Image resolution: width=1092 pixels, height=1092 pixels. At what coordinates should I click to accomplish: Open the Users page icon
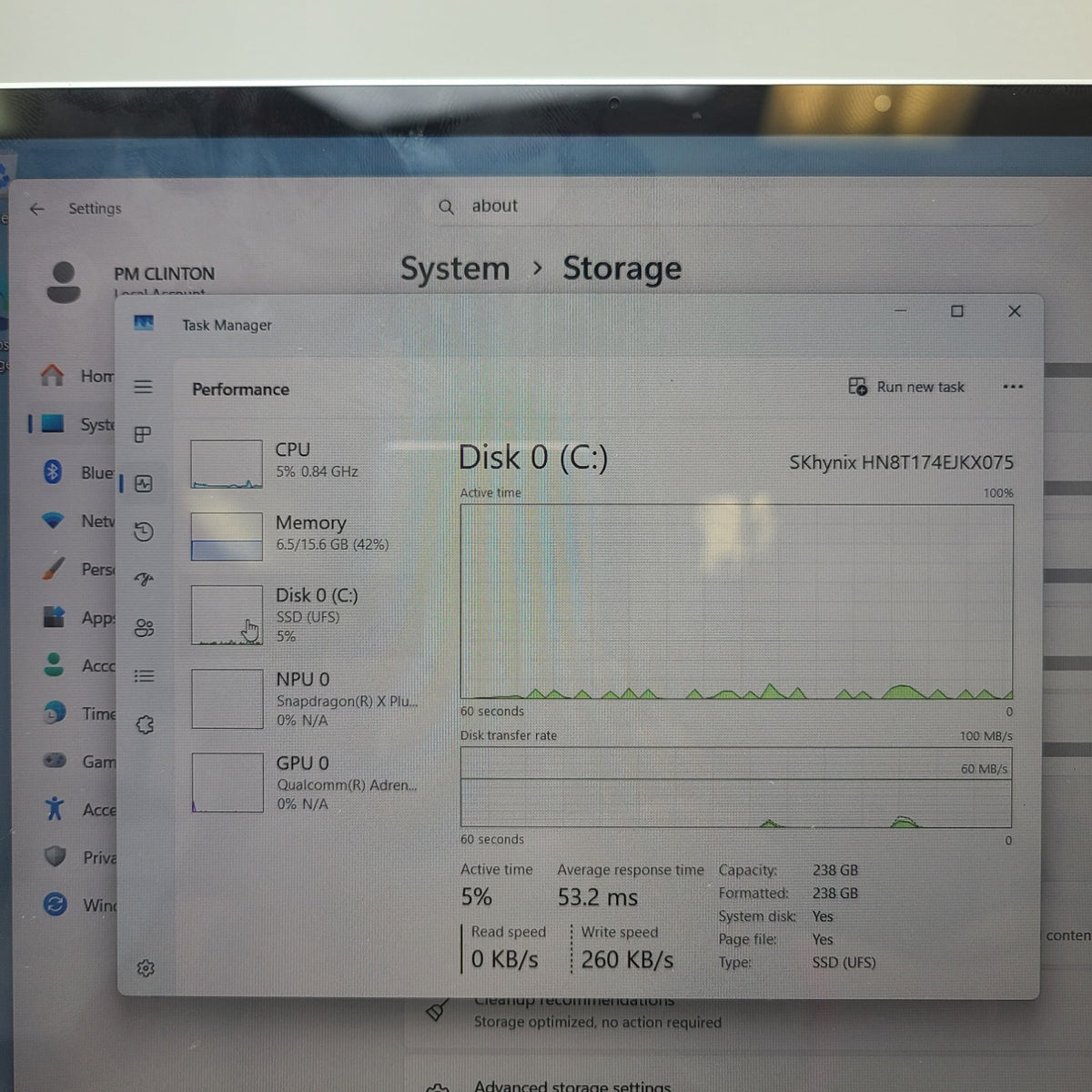(144, 628)
